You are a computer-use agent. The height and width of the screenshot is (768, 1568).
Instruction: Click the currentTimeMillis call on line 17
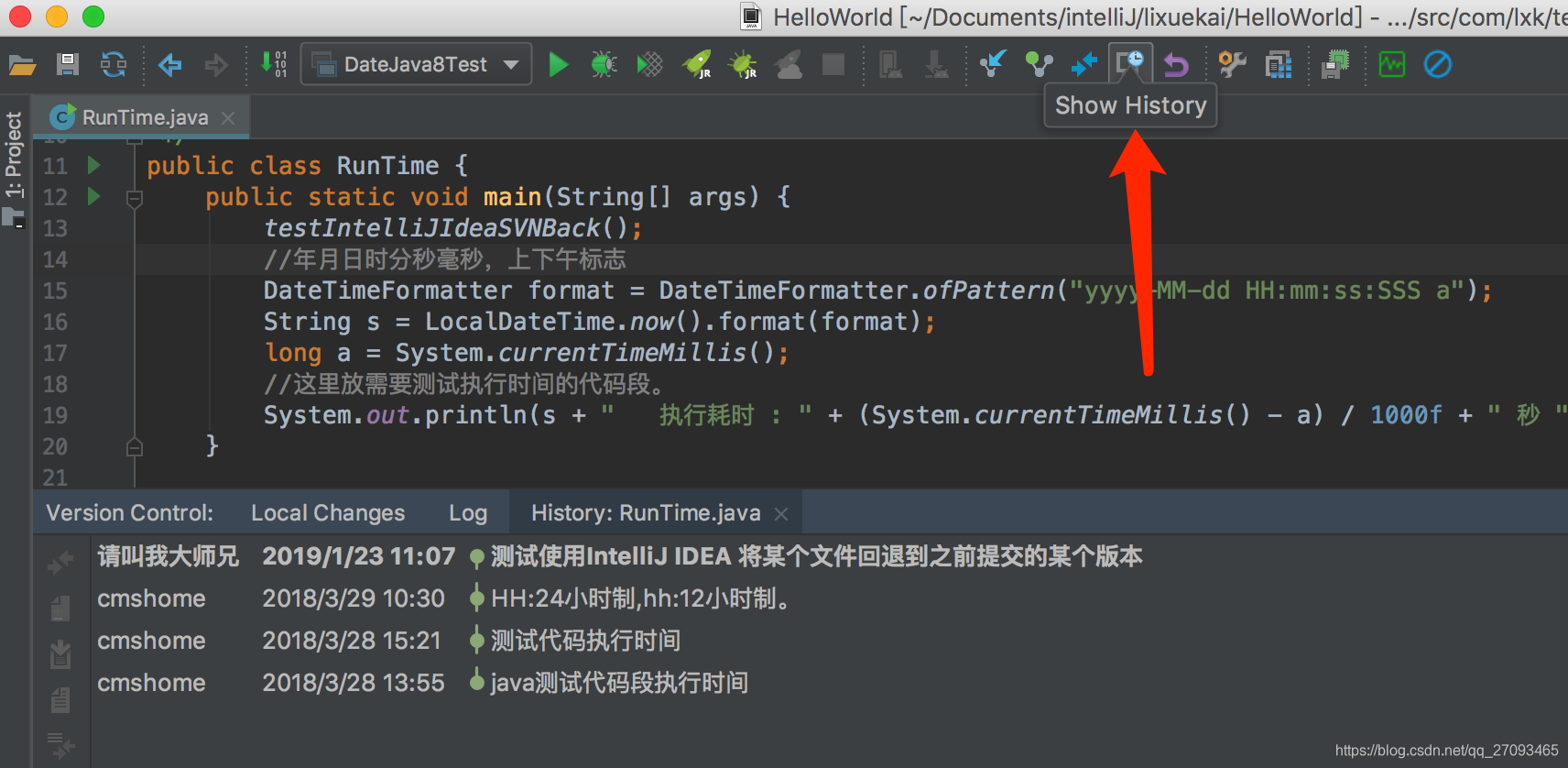tap(623, 352)
